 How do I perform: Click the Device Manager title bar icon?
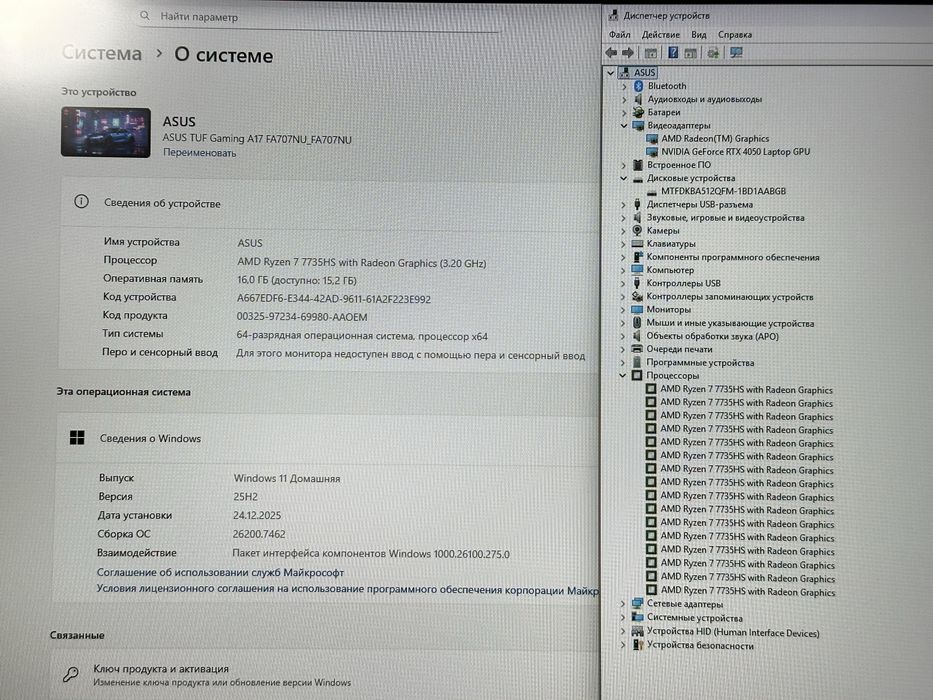pyautogui.click(x=613, y=15)
